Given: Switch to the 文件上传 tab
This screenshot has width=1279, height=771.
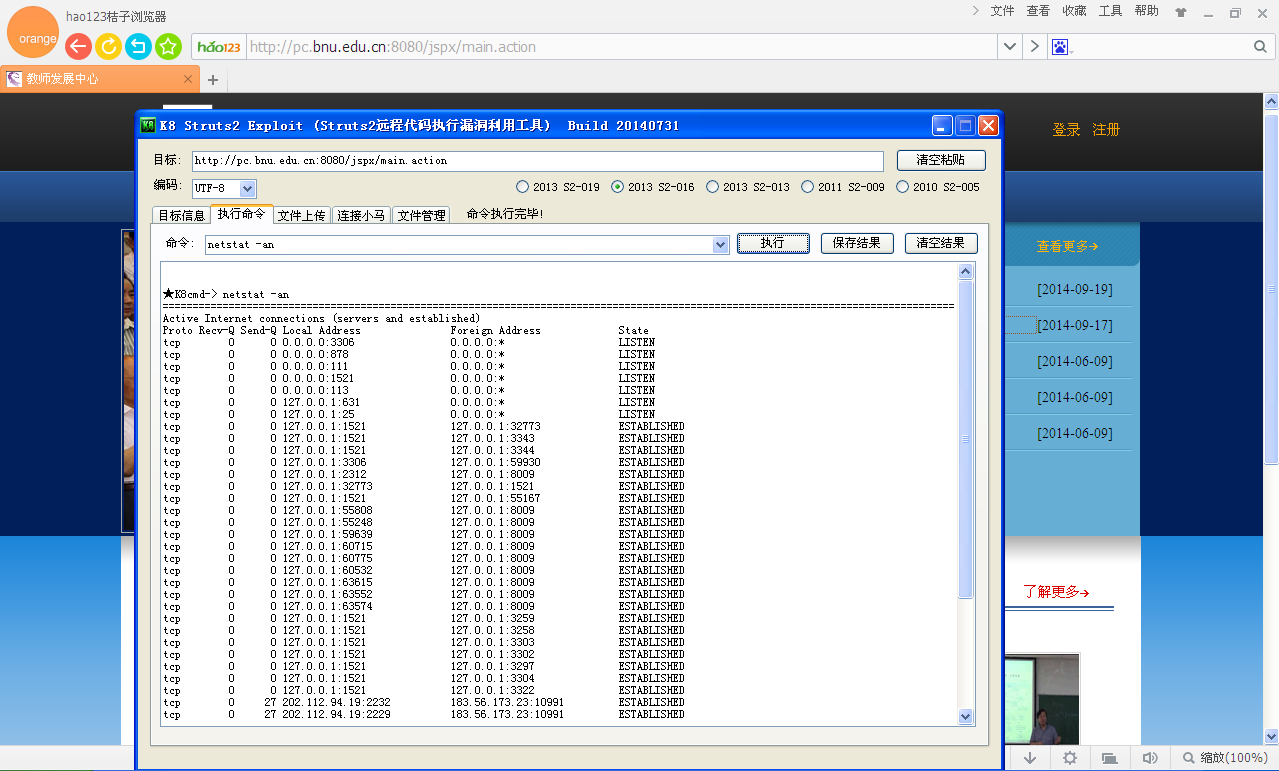Looking at the screenshot, I should click(x=301, y=215).
